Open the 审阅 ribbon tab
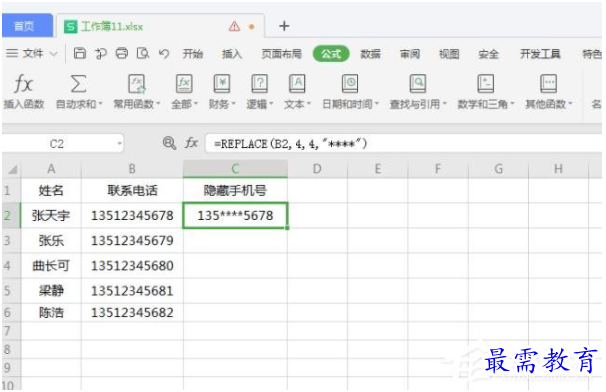This screenshot has width=606, height=392. 410,53
